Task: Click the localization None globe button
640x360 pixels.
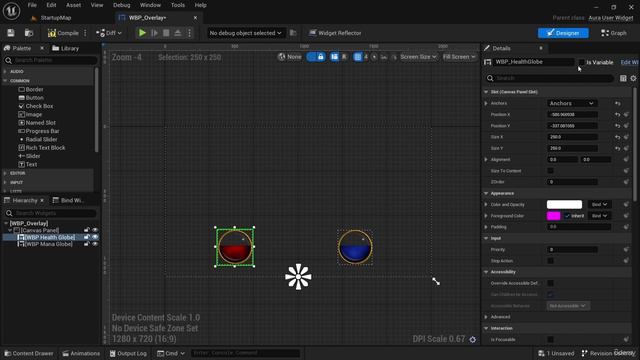Action: (289, 57)
